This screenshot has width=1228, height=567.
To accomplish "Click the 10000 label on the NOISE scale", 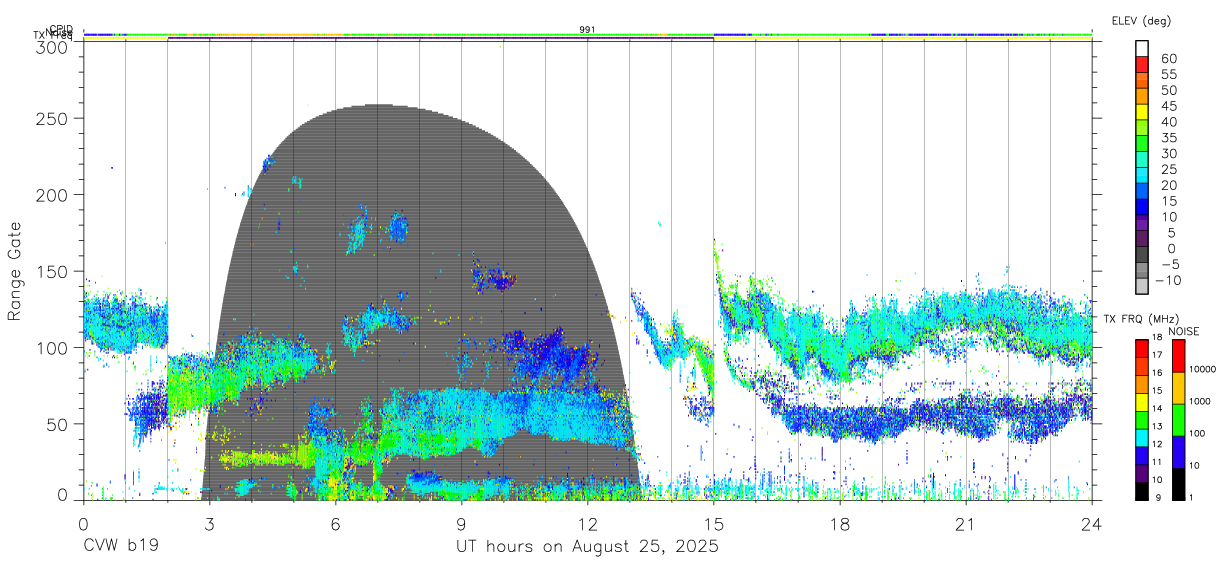I will (x=1203, y=369).
